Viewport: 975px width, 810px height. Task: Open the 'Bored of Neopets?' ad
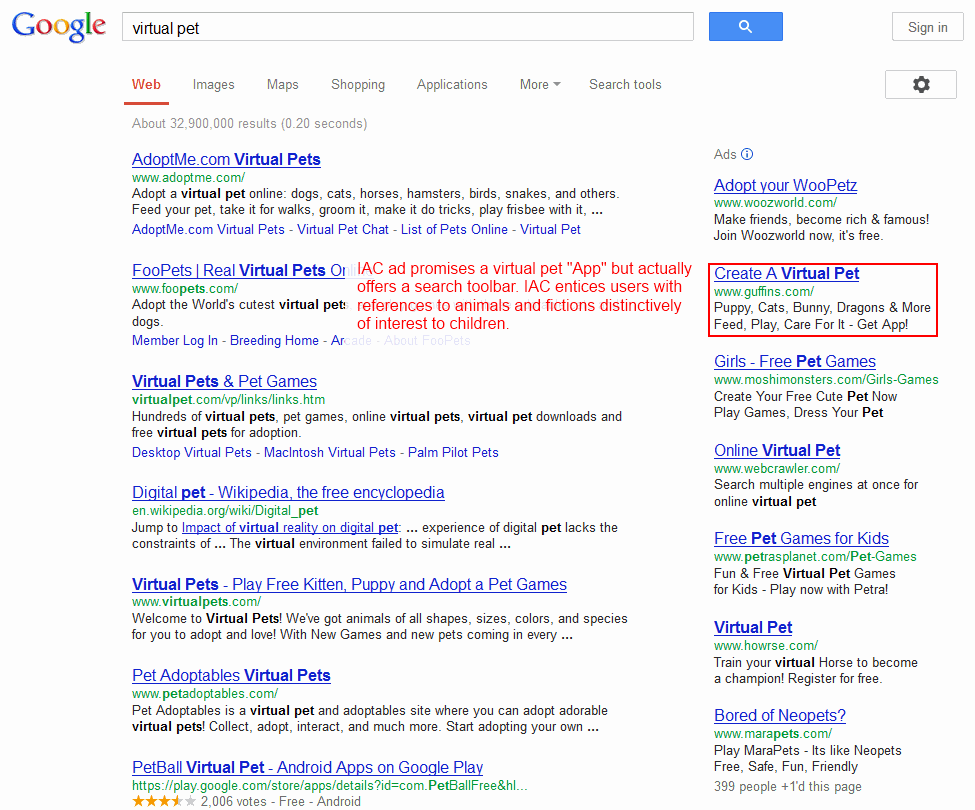click(780, 716)
